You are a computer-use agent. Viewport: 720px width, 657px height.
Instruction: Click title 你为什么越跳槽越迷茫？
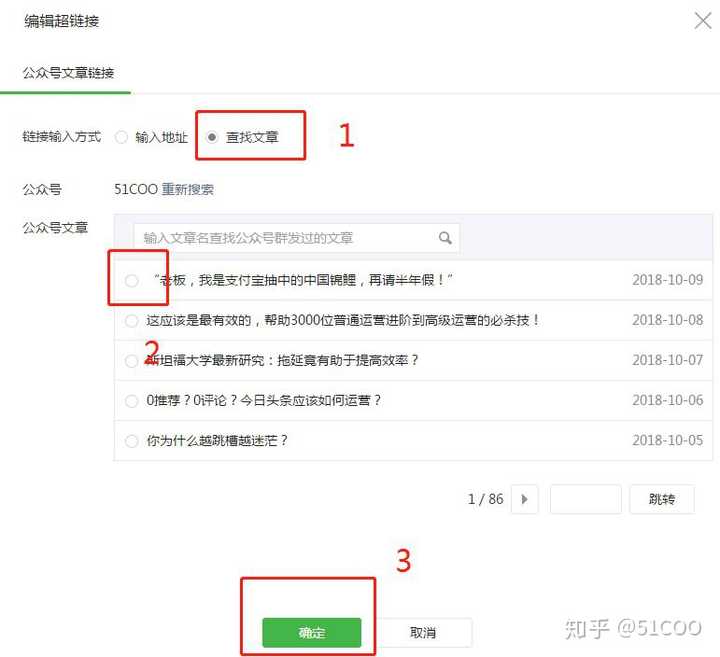coord(217,440)
